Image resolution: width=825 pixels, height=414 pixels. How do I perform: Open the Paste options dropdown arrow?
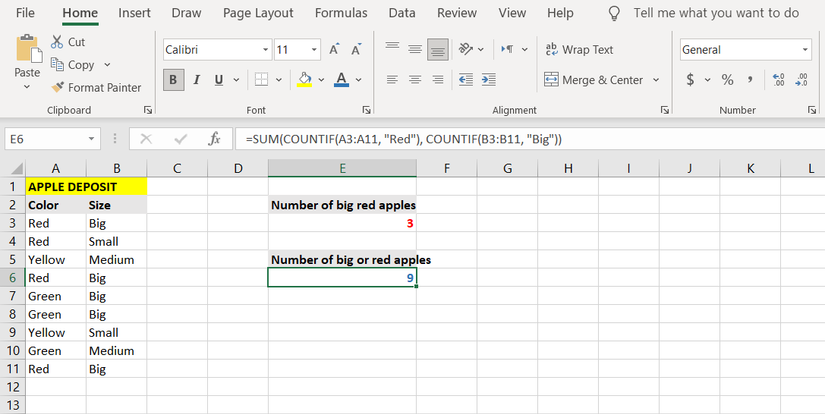(x=27, y=86)
